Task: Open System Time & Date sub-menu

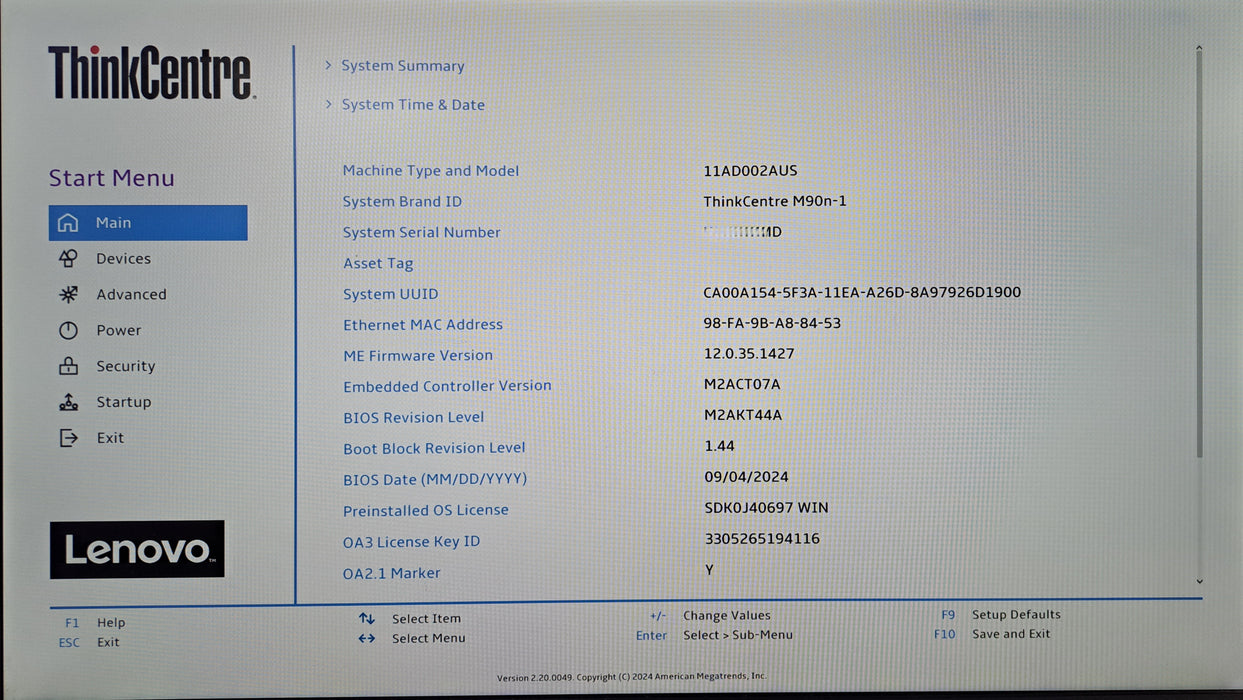Action: tap(413, 105)
